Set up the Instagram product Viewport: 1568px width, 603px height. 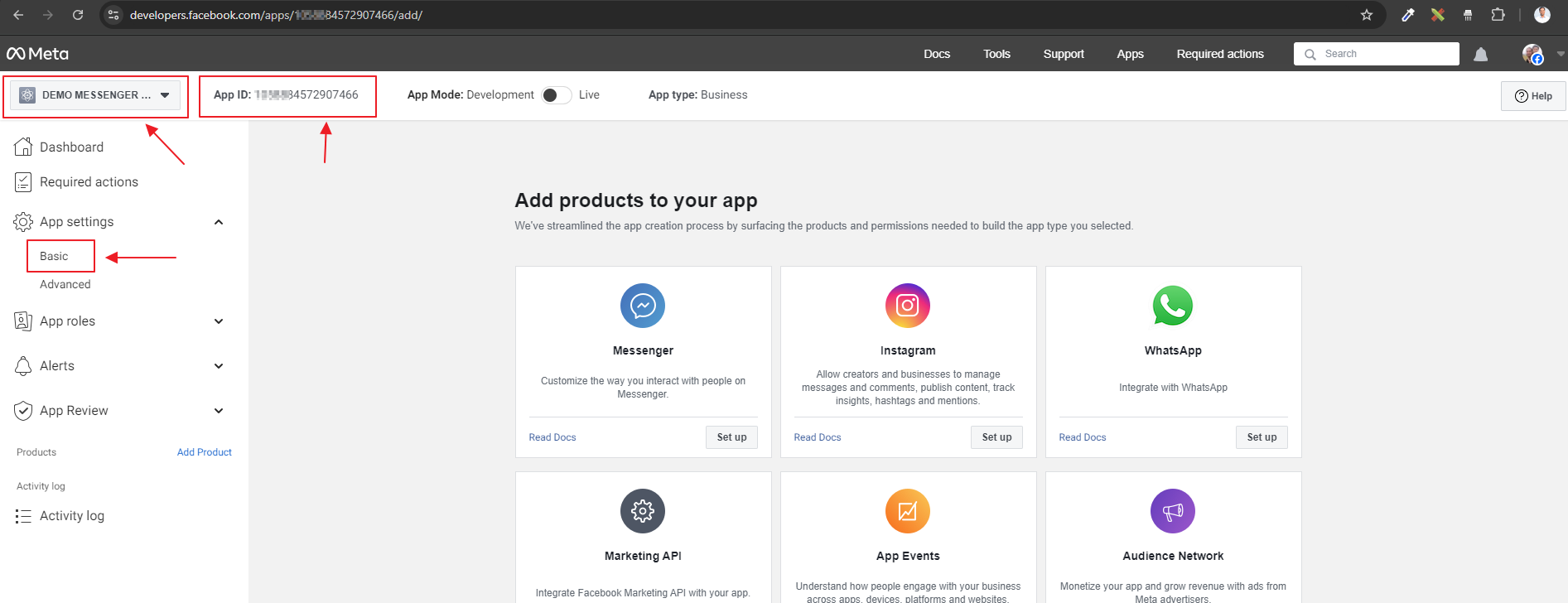[x=996, y=437]
